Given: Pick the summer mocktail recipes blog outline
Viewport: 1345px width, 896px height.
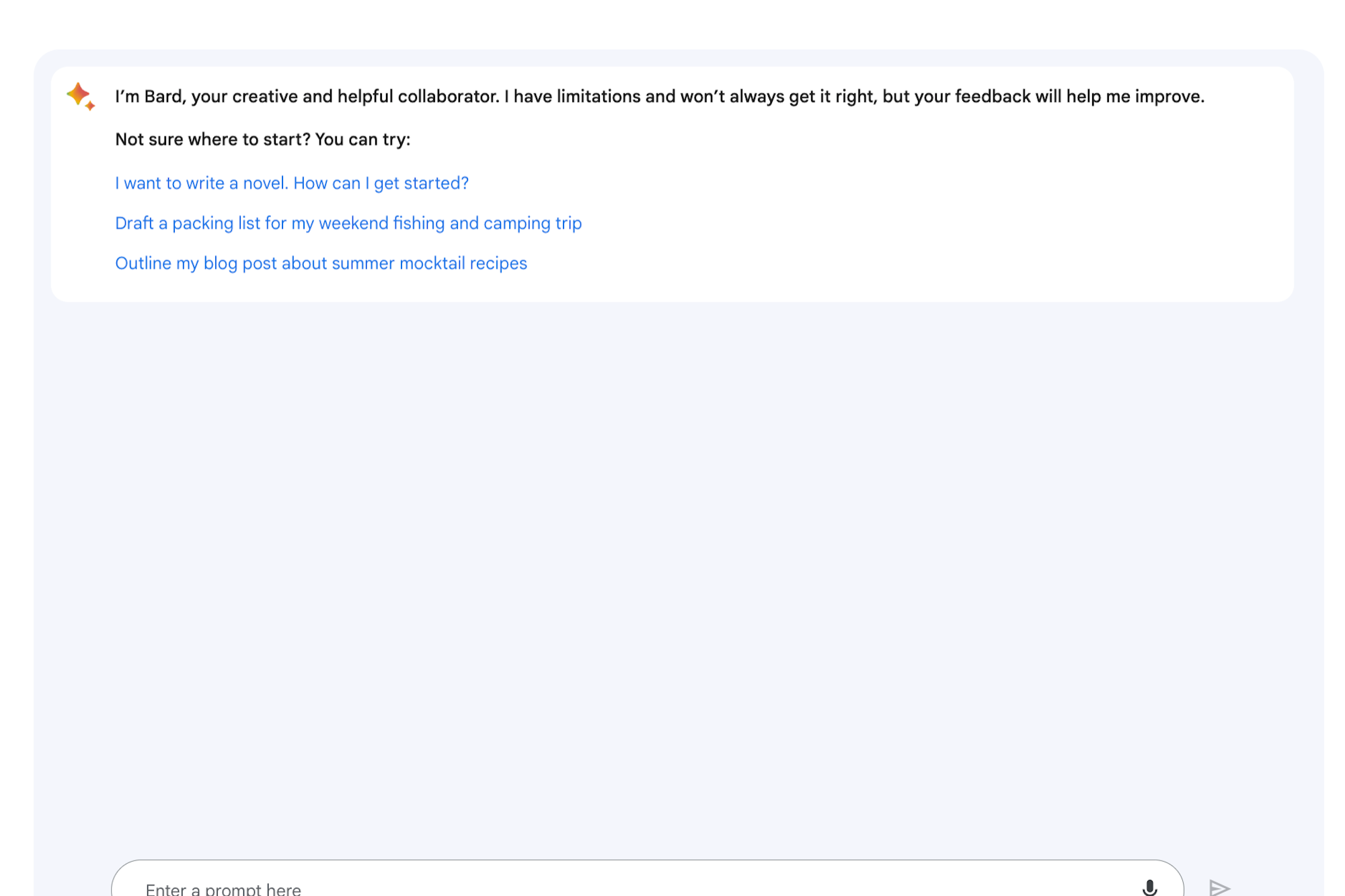Looking at the screenshot, I should point(321,263).
